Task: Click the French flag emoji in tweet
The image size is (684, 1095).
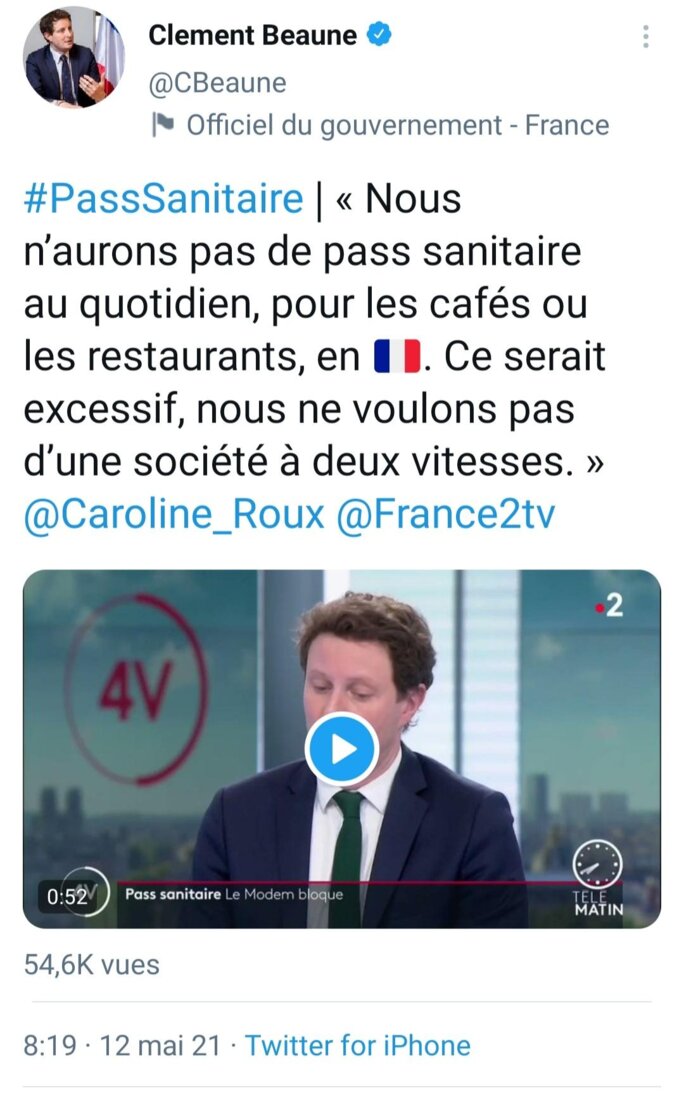Action: (x=398, y=356)
